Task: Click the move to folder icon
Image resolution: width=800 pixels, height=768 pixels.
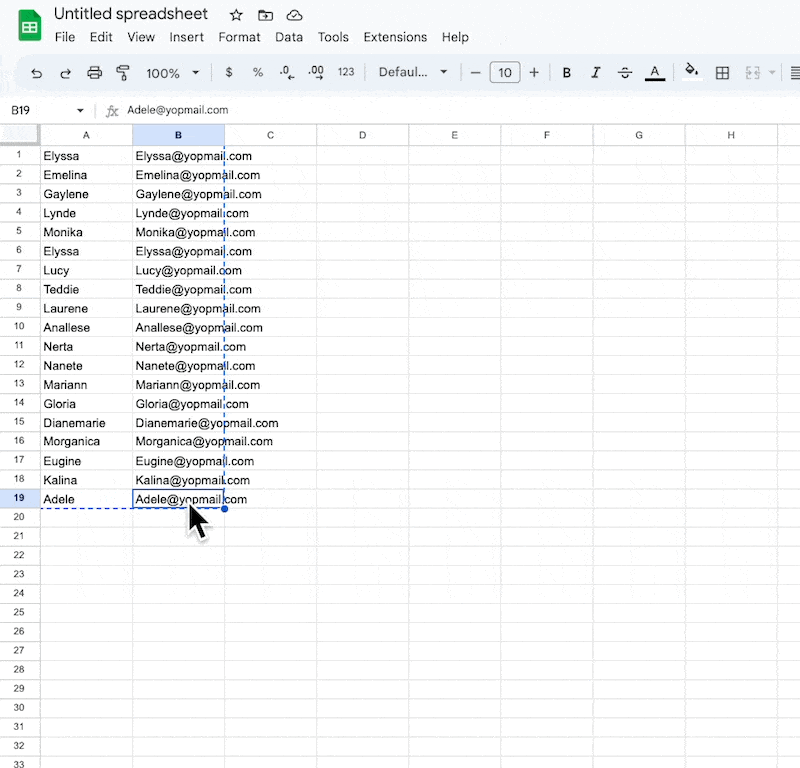Action: tap(265, 15)
